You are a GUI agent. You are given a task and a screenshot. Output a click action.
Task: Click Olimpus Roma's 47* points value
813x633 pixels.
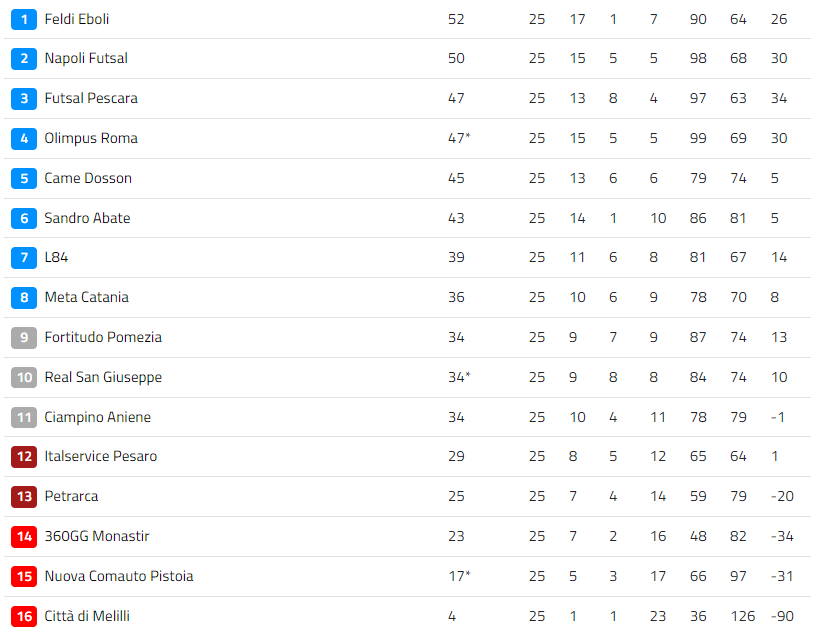[459, 138]
